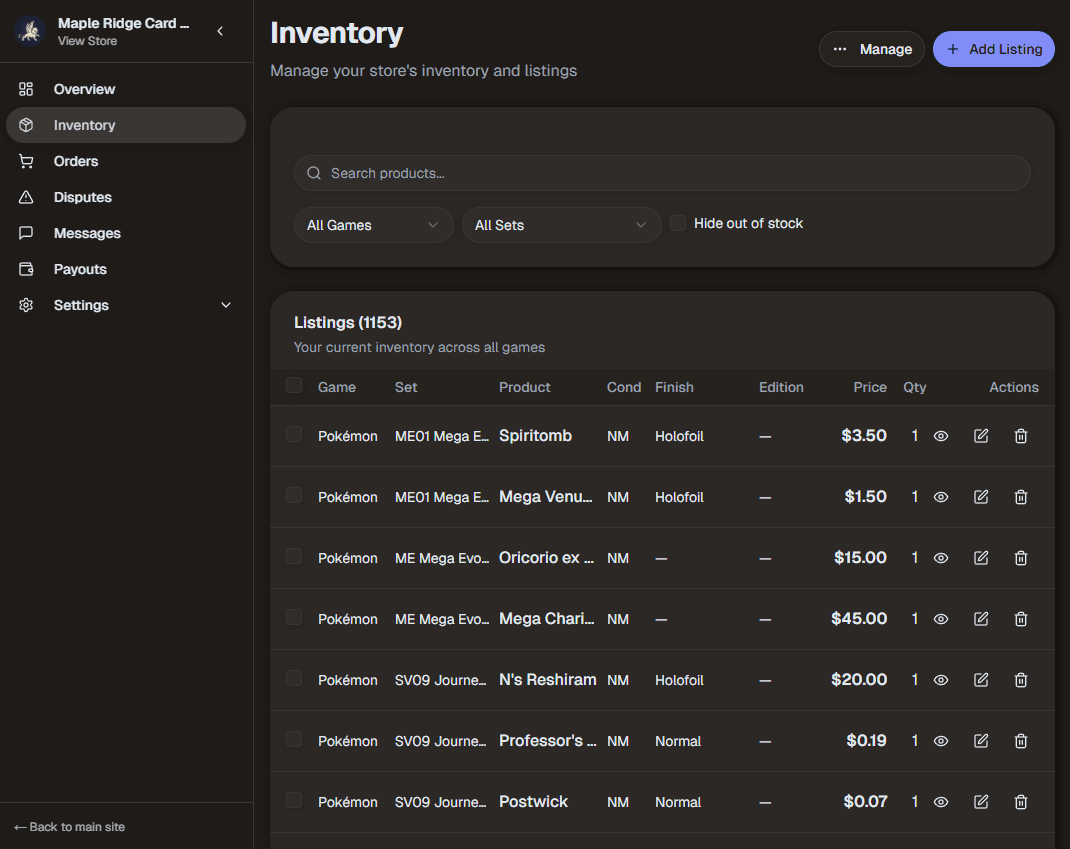Check the select-all box in the table header
The height and width of the screenshot is (849, 1070).
[294, 386]
